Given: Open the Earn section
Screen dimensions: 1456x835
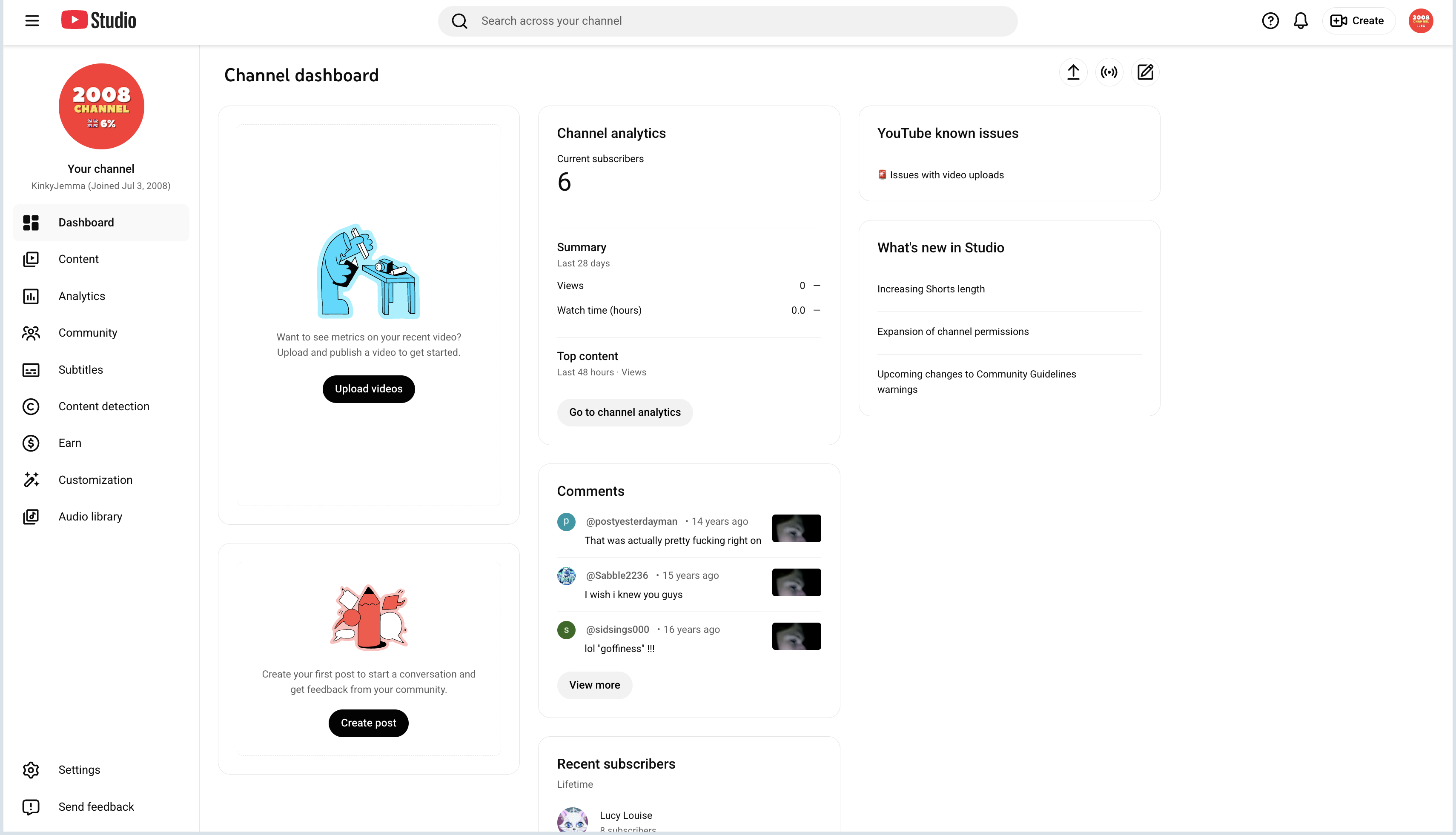Looking at the screenshot, I should 101,443.
